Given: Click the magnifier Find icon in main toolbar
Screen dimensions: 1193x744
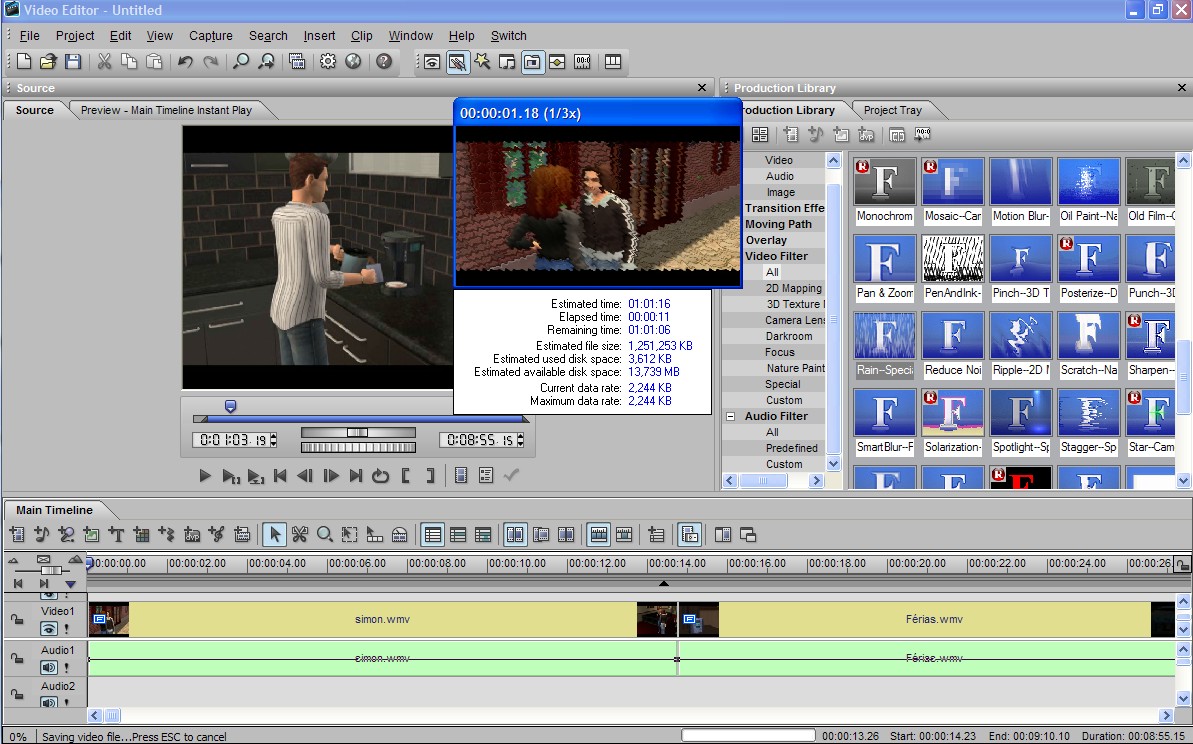Looking at the screenshot, I should [240, 62].
